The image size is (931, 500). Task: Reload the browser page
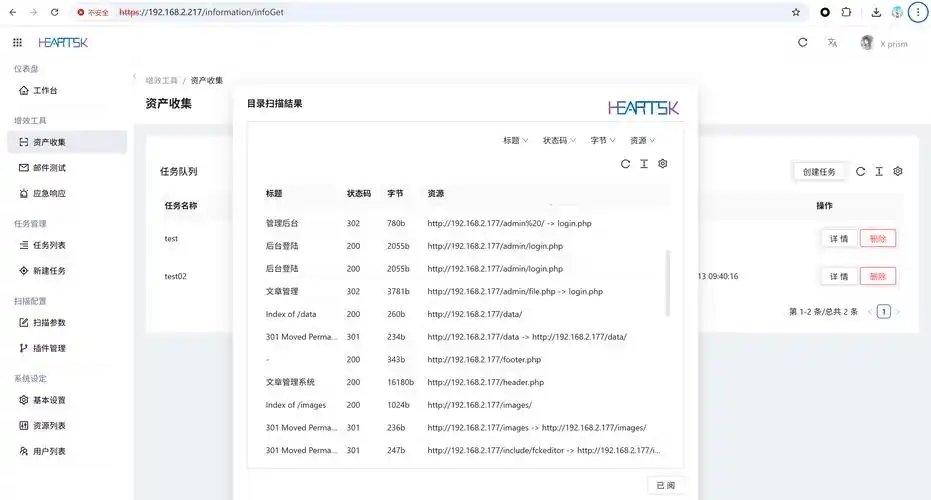[x=54, y=12]
